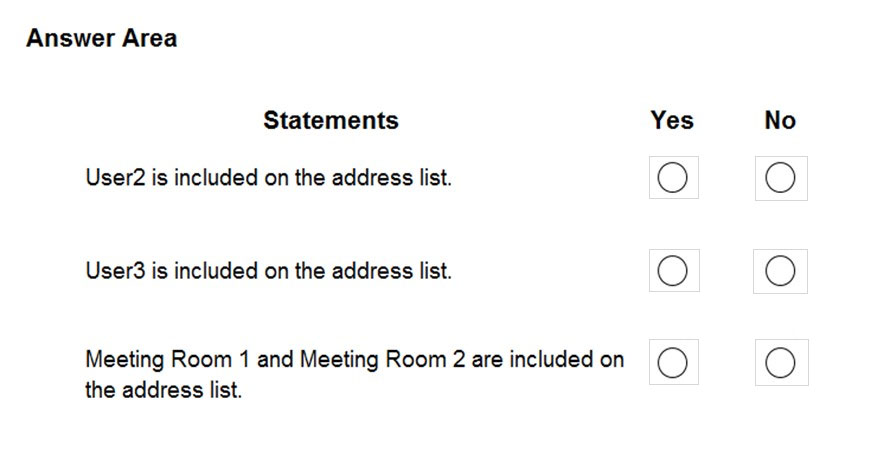Click the word User3 in second statement
The height and width of the screenshot is (453, 890).
coord(115,271)
